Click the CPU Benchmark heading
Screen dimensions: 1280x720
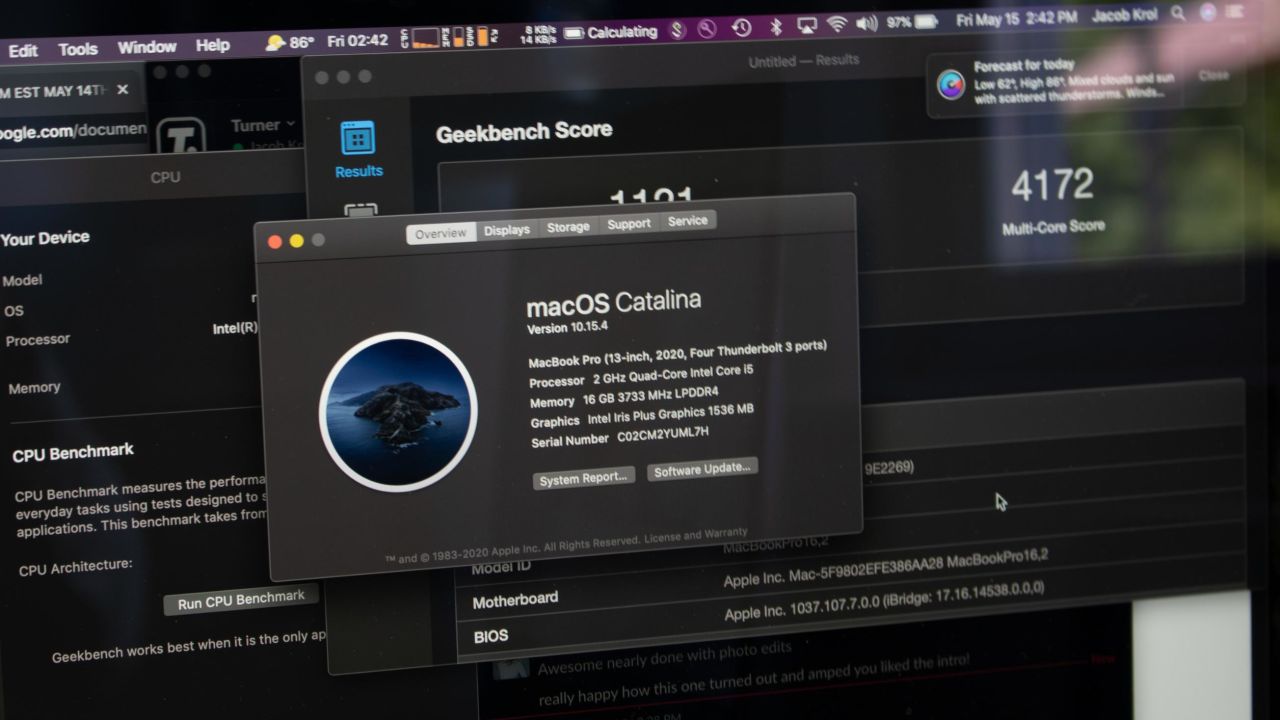(x=73, y=453)
